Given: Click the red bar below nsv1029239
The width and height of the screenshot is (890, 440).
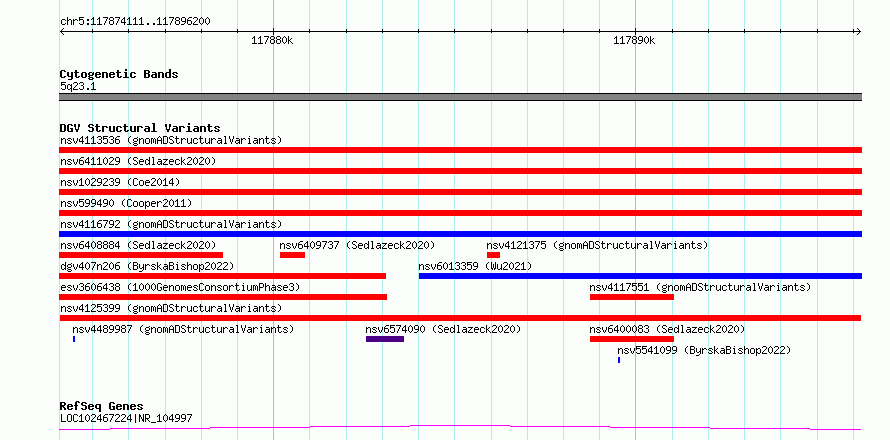Looking at the screenshot, I should coord(461,192).
